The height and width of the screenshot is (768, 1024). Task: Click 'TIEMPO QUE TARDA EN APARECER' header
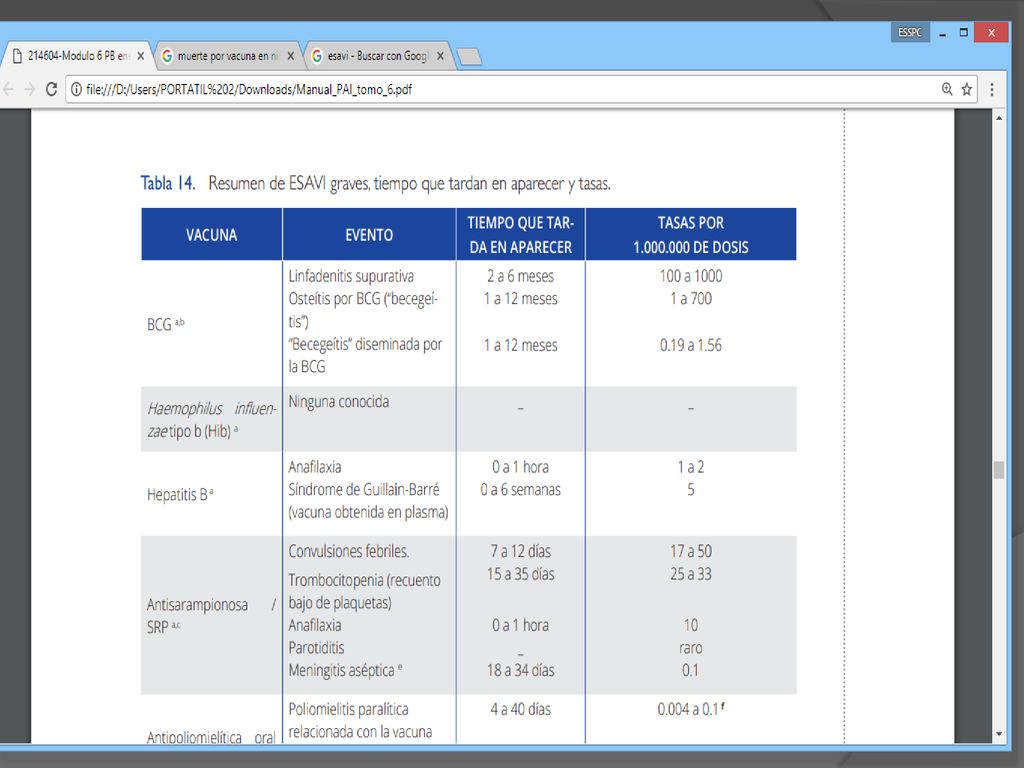pos(520,235)
